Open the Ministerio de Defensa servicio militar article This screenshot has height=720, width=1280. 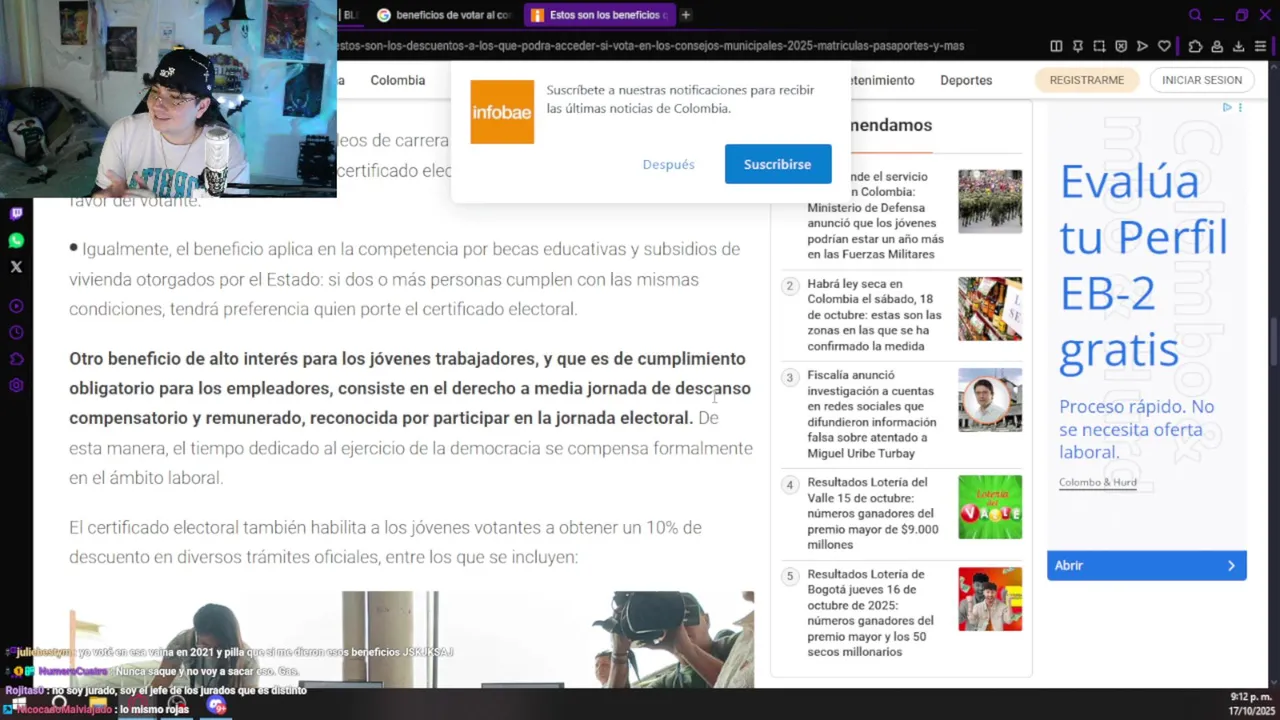tap(876, 215)
